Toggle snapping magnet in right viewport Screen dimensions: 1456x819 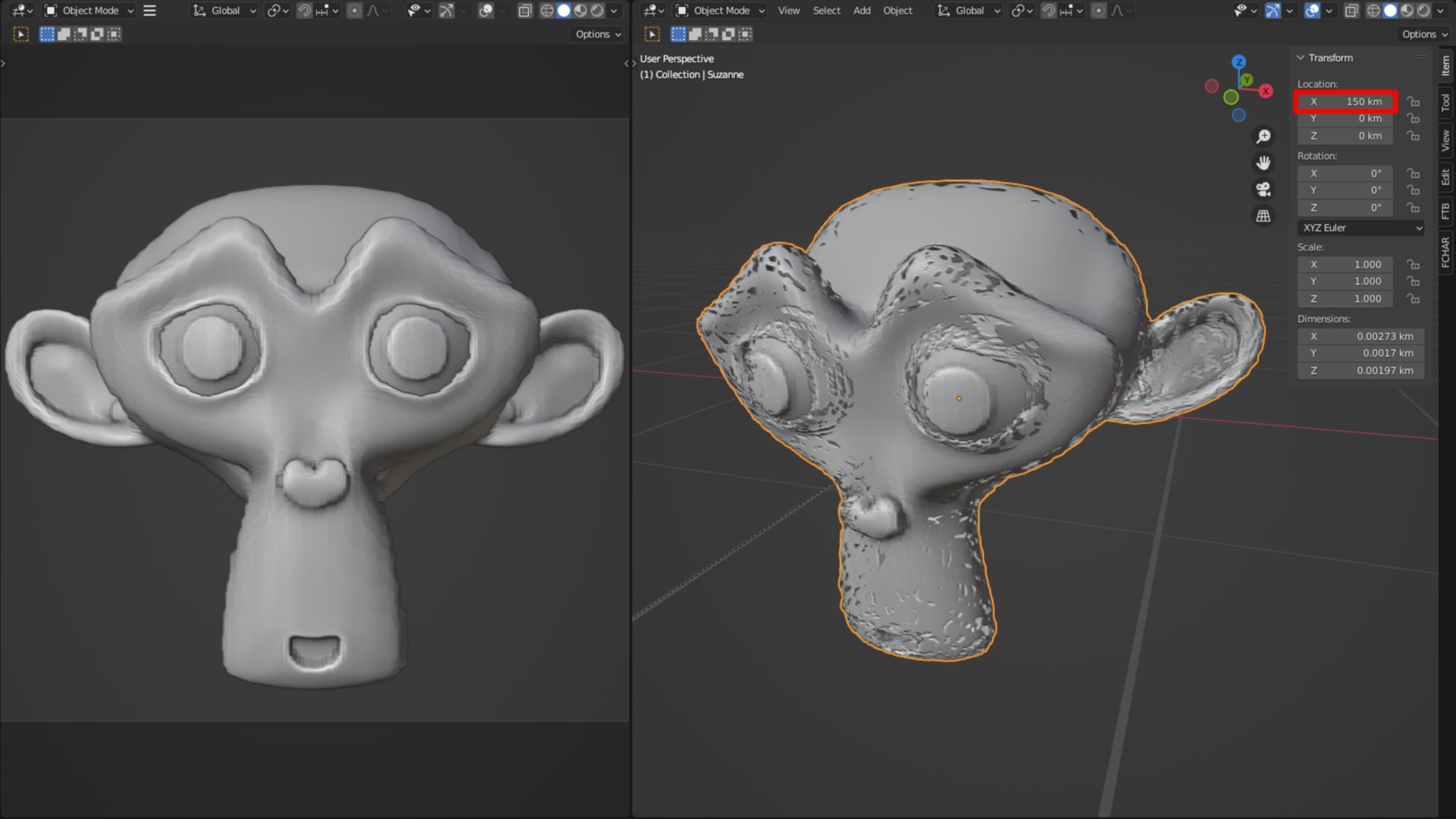(x=1049, y=11)
